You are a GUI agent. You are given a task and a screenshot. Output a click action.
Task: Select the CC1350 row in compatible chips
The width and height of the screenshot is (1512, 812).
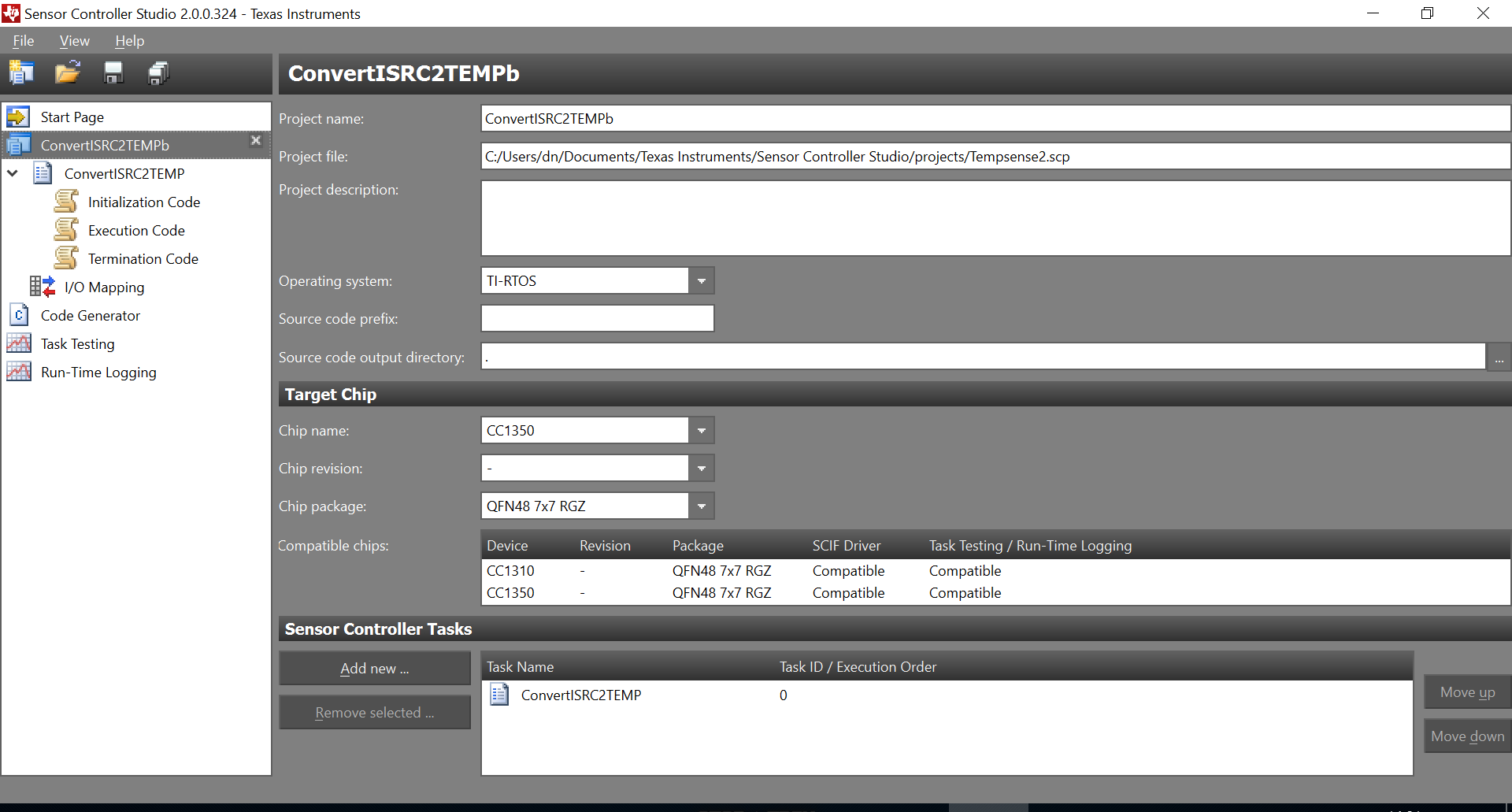995,592
